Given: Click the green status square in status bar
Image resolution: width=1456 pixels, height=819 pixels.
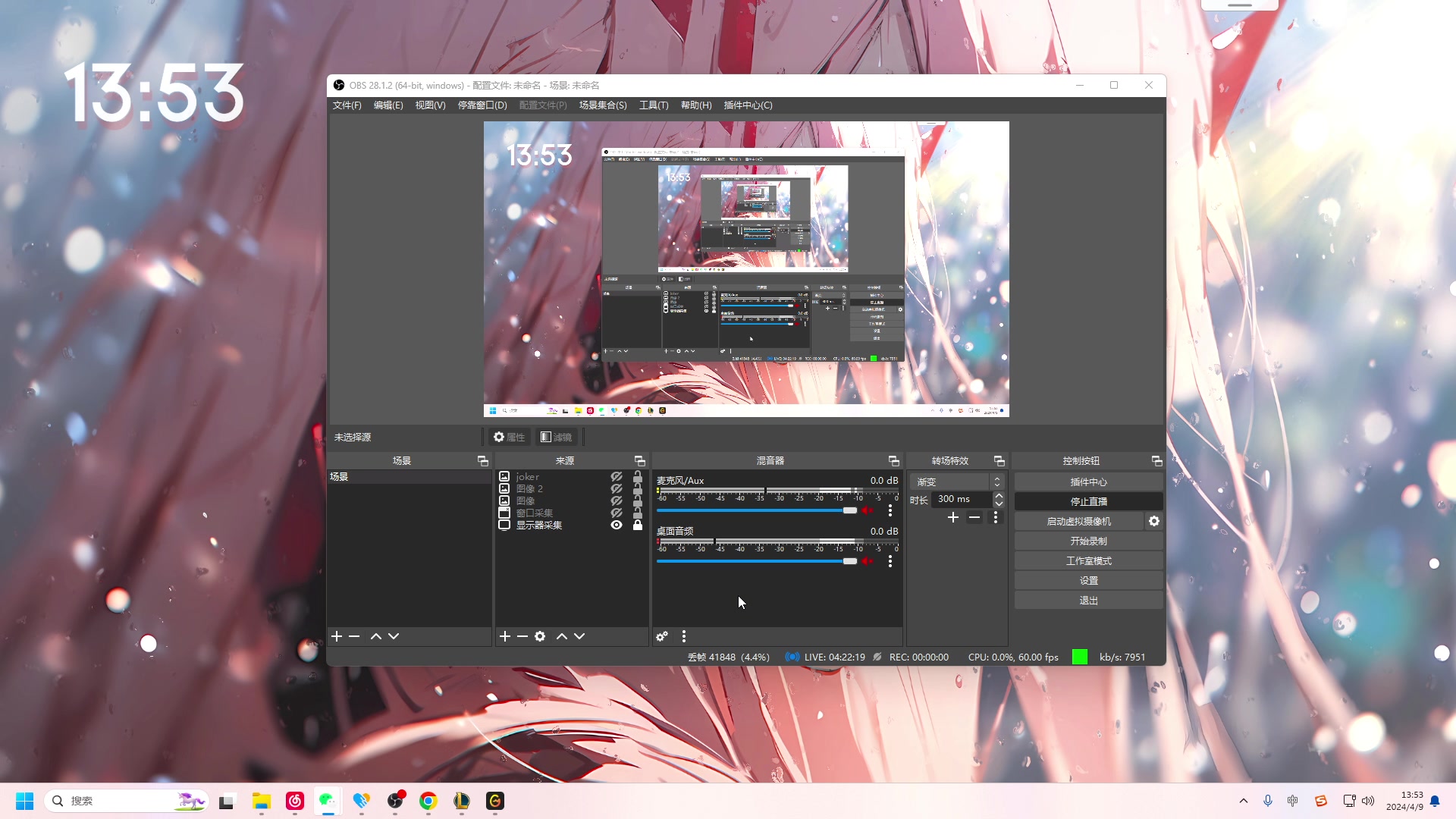Looking at the screenshot, I should (1080, 657).
